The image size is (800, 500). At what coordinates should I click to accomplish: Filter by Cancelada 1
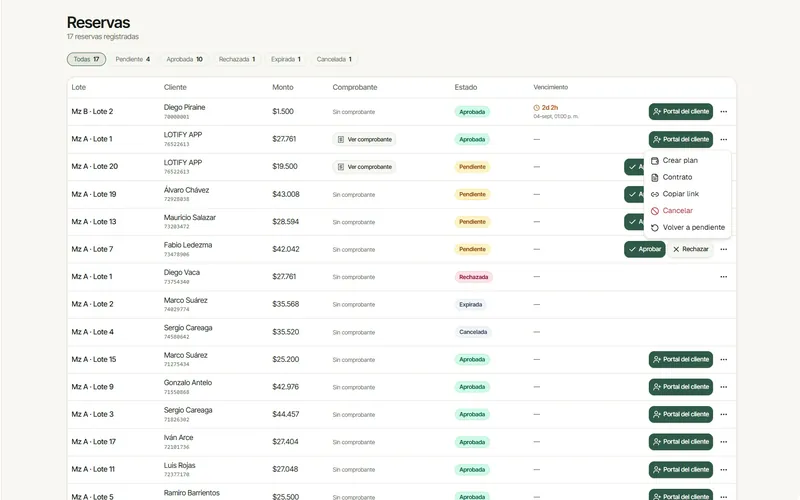(x=334, y=59)
